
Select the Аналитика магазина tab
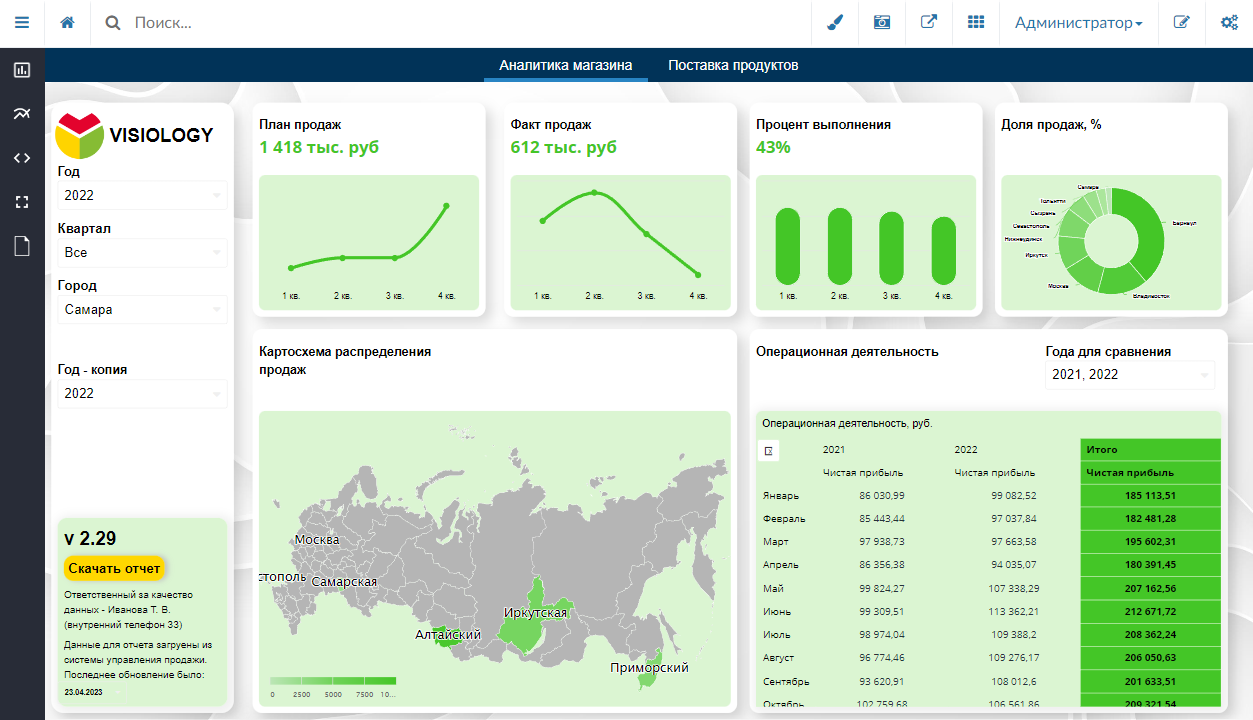click(566, 65)
